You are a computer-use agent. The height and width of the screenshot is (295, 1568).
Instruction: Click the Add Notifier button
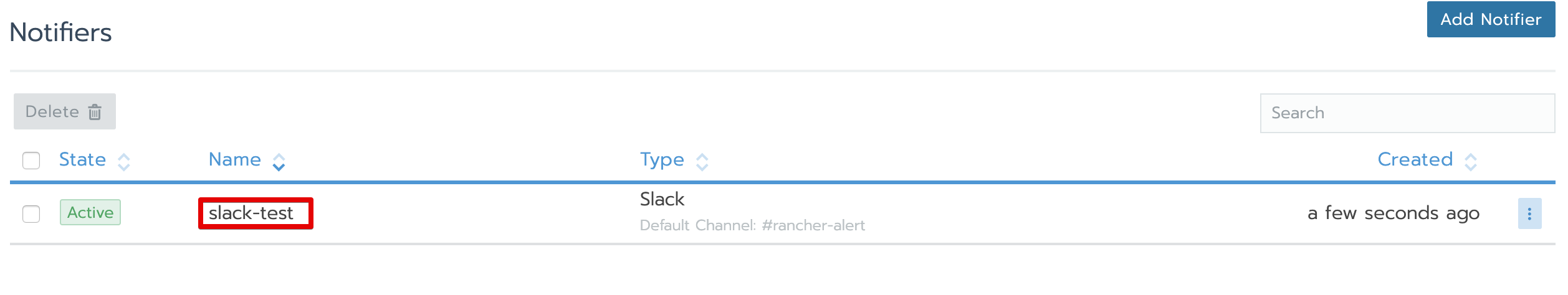(x=1490, y=19)
